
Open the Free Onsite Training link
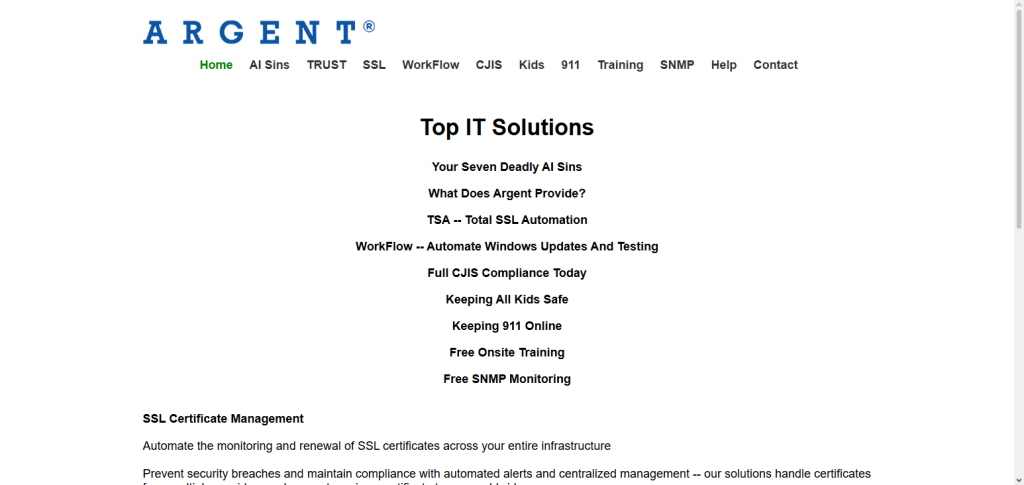click(507, 352)
